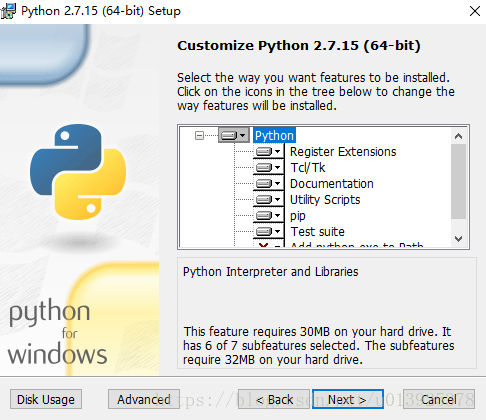Select the Register Extensions tree item
Viewport: 486px width, 420px height.
(x=343, y=152)
